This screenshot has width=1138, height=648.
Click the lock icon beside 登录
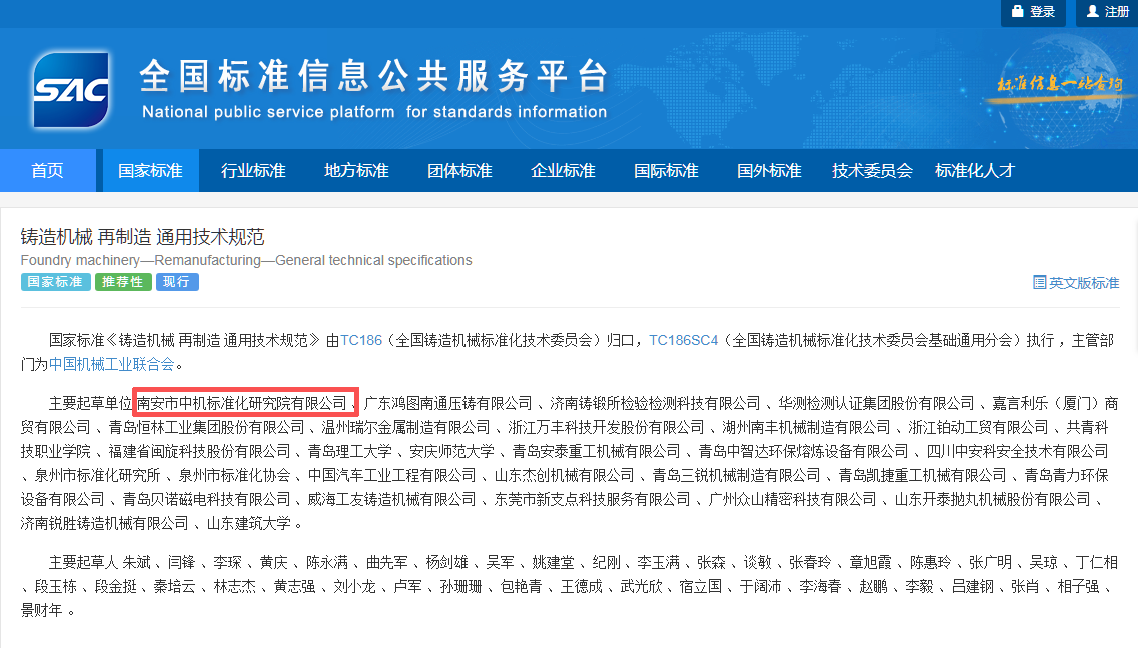click(x=1018, y=12)
